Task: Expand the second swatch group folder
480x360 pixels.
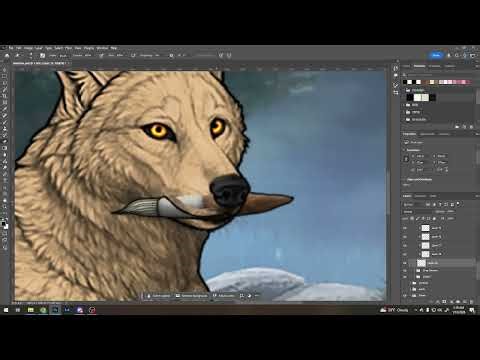Action: pyautogui.click(x=404, y=105)
